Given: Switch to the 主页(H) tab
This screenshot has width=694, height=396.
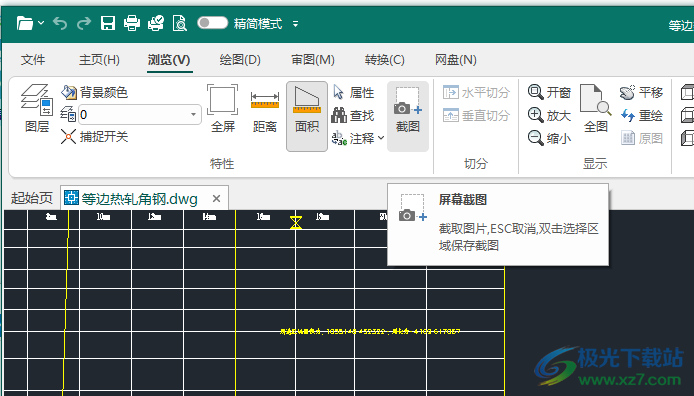Looking at the screenshot, I should 99,60.
